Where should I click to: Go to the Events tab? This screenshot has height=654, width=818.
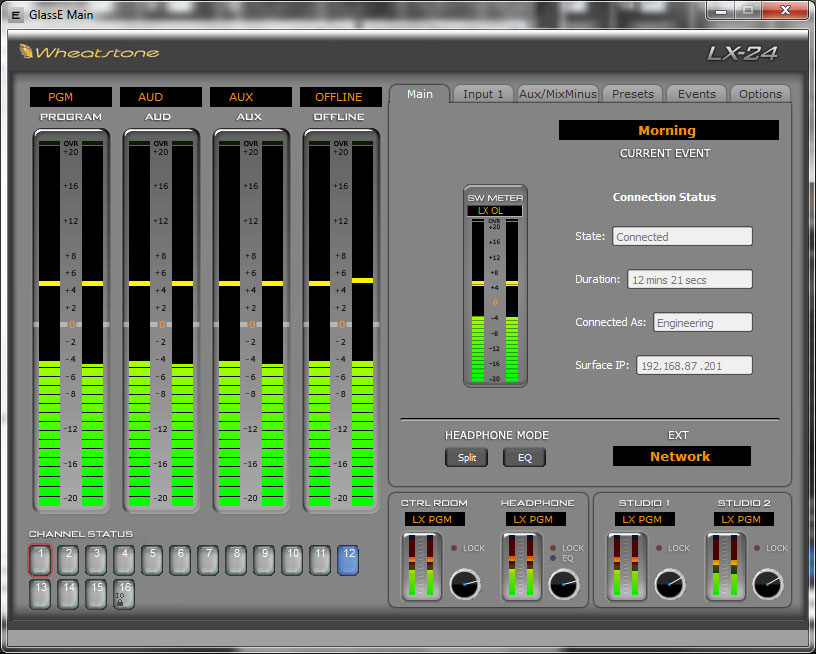696,94
